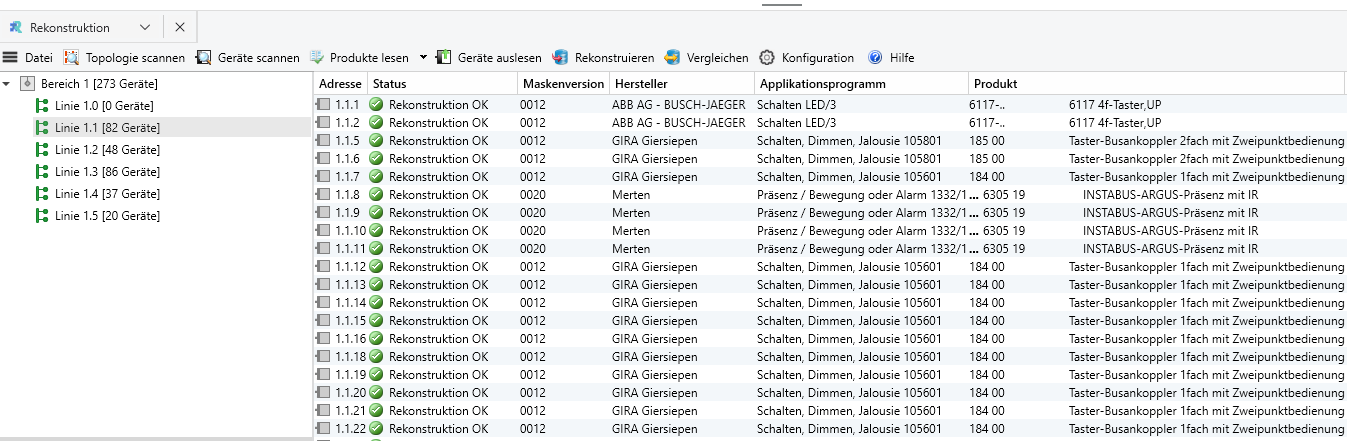The image size is (1347, 441).
Task: Click device icon of row 1.1.10
Action: pos(323,230)
